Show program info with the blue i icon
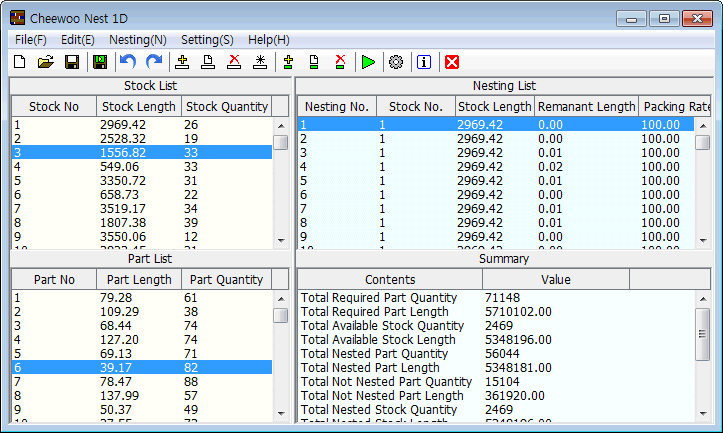723x433 pixels. pos(424,62)
